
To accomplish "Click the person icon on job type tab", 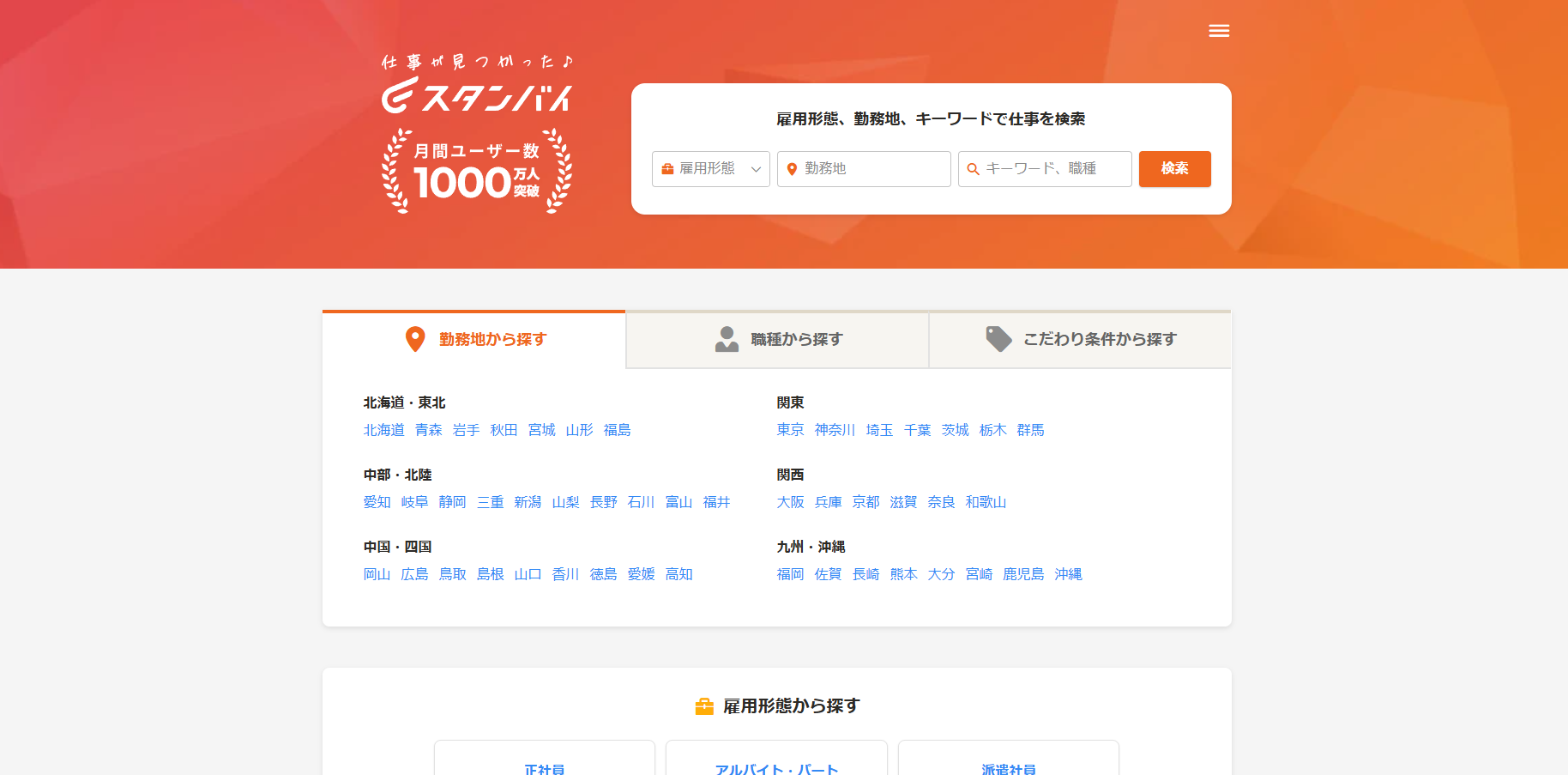I will tap(727, 339).
